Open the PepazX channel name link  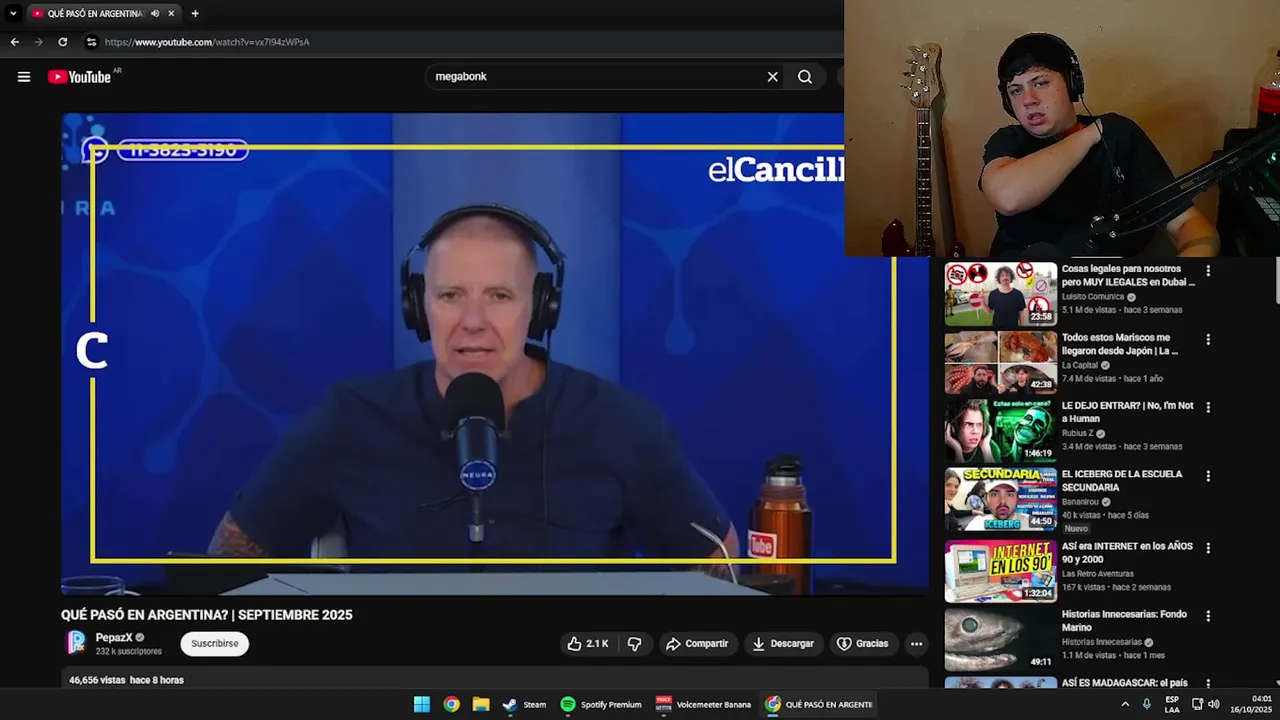tap(114, 637)
